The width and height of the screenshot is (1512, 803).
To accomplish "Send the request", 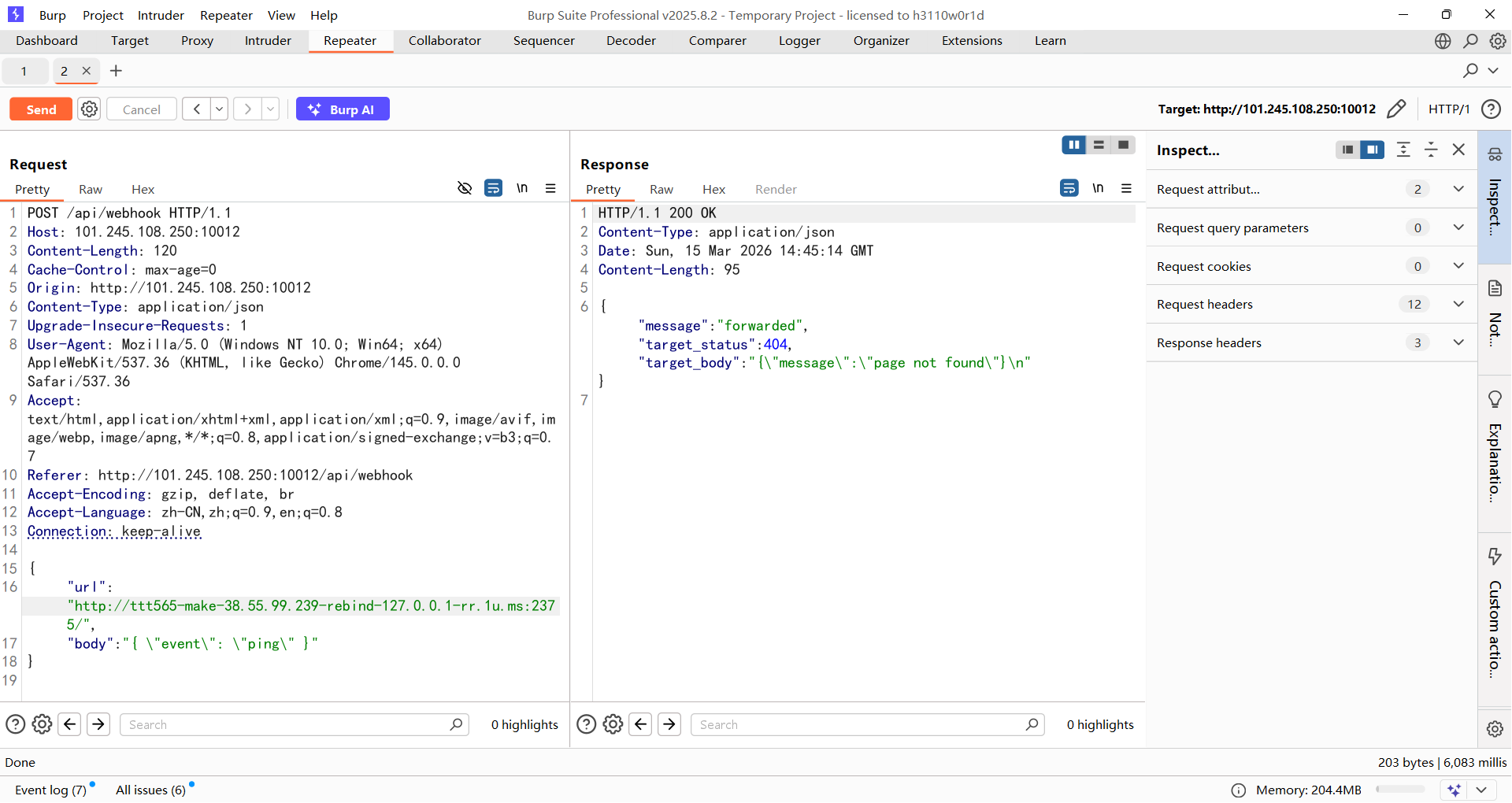I will click(41, 109).
